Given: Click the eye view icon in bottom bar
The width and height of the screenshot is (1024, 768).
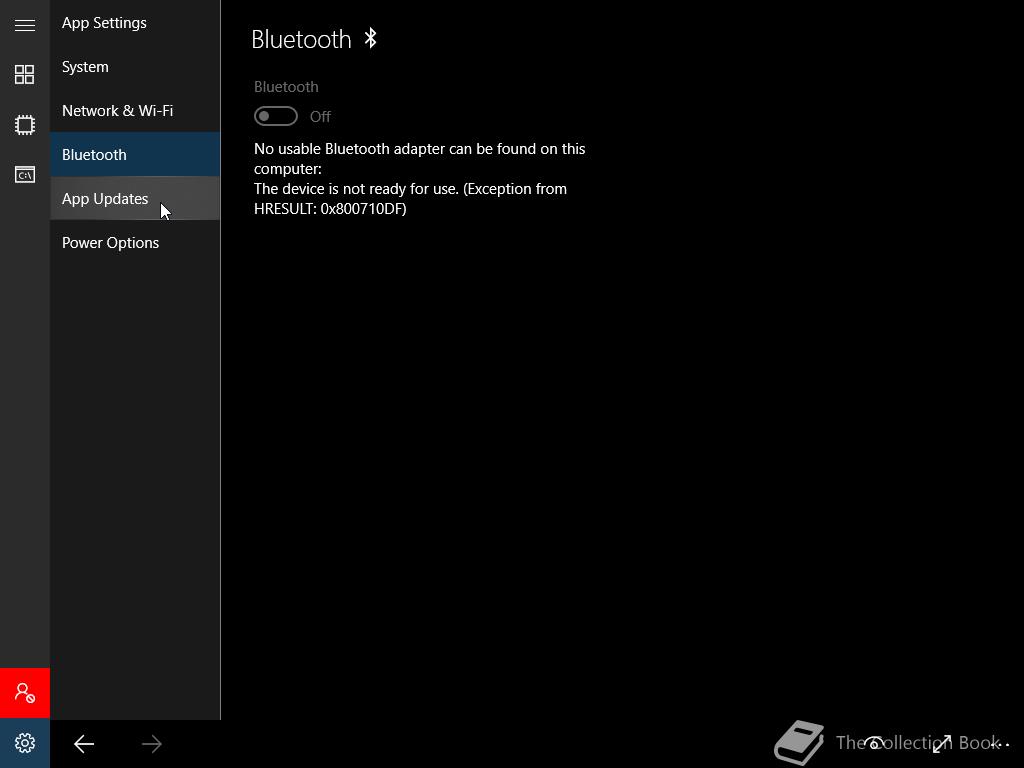Looking at the screenshot, I should (874, 743).
